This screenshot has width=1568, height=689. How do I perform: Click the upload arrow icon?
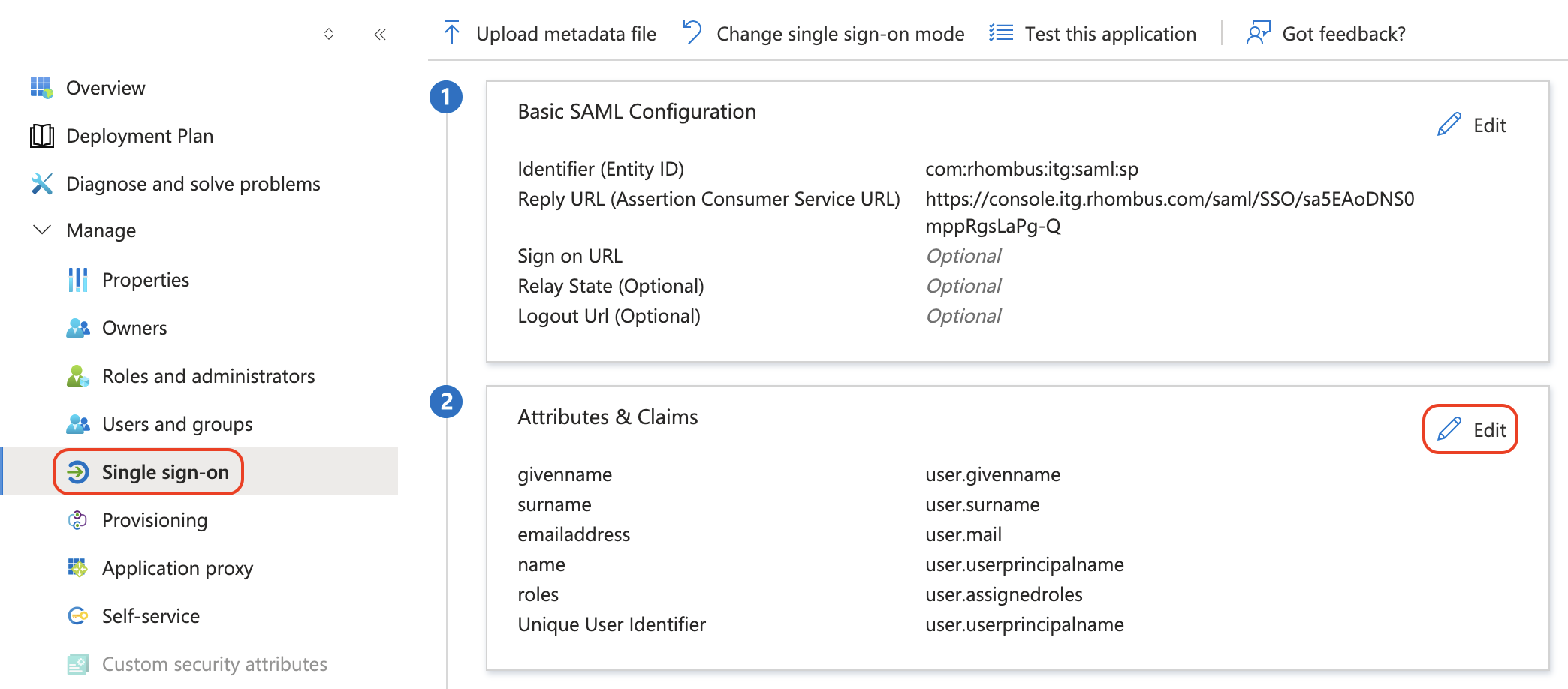coord(452,33)
